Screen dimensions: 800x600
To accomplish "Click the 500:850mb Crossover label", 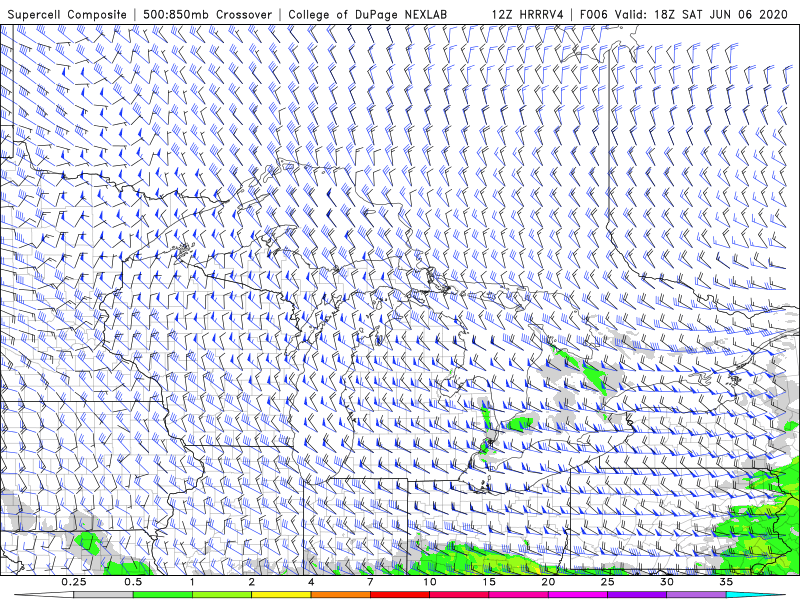I will pos(208,14).
